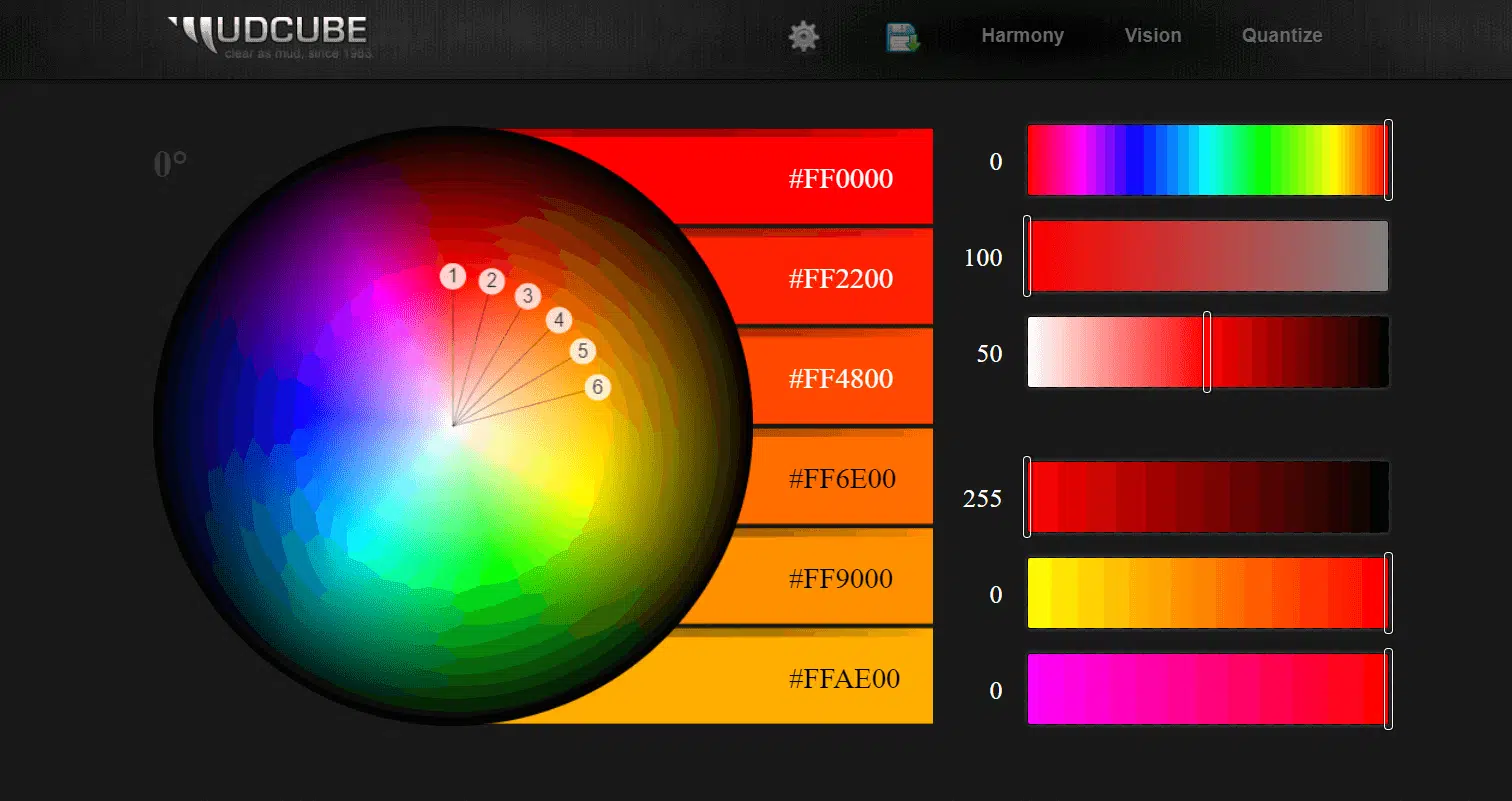
Task: Select color wheel marker 5
Action: tap(583, 351)
